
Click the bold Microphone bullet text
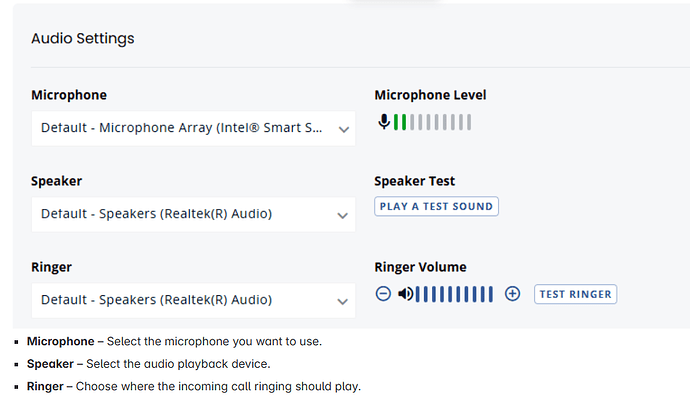[x=61, y=341]
